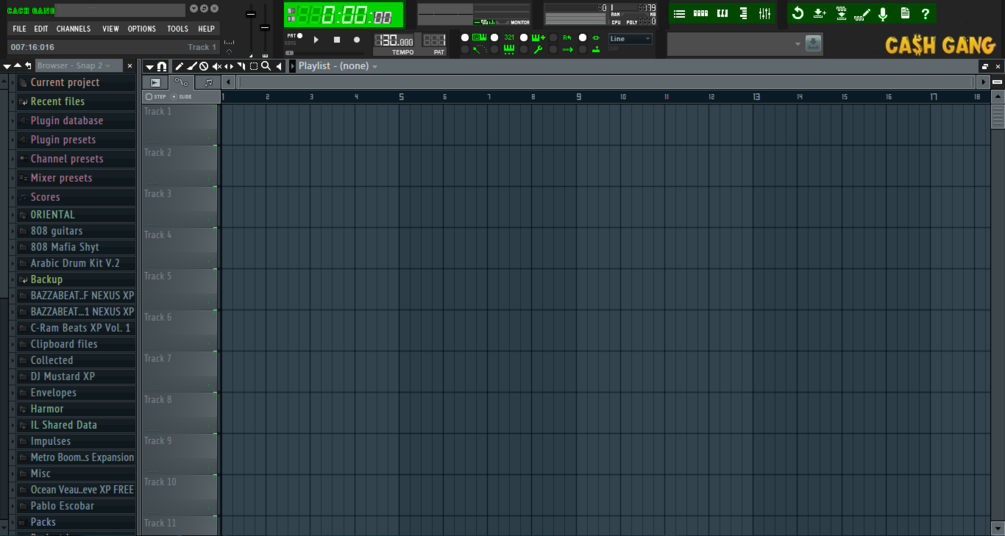Open the EDIT menu
This screenshot has height=536, width=1005.
tap(41, 29)
